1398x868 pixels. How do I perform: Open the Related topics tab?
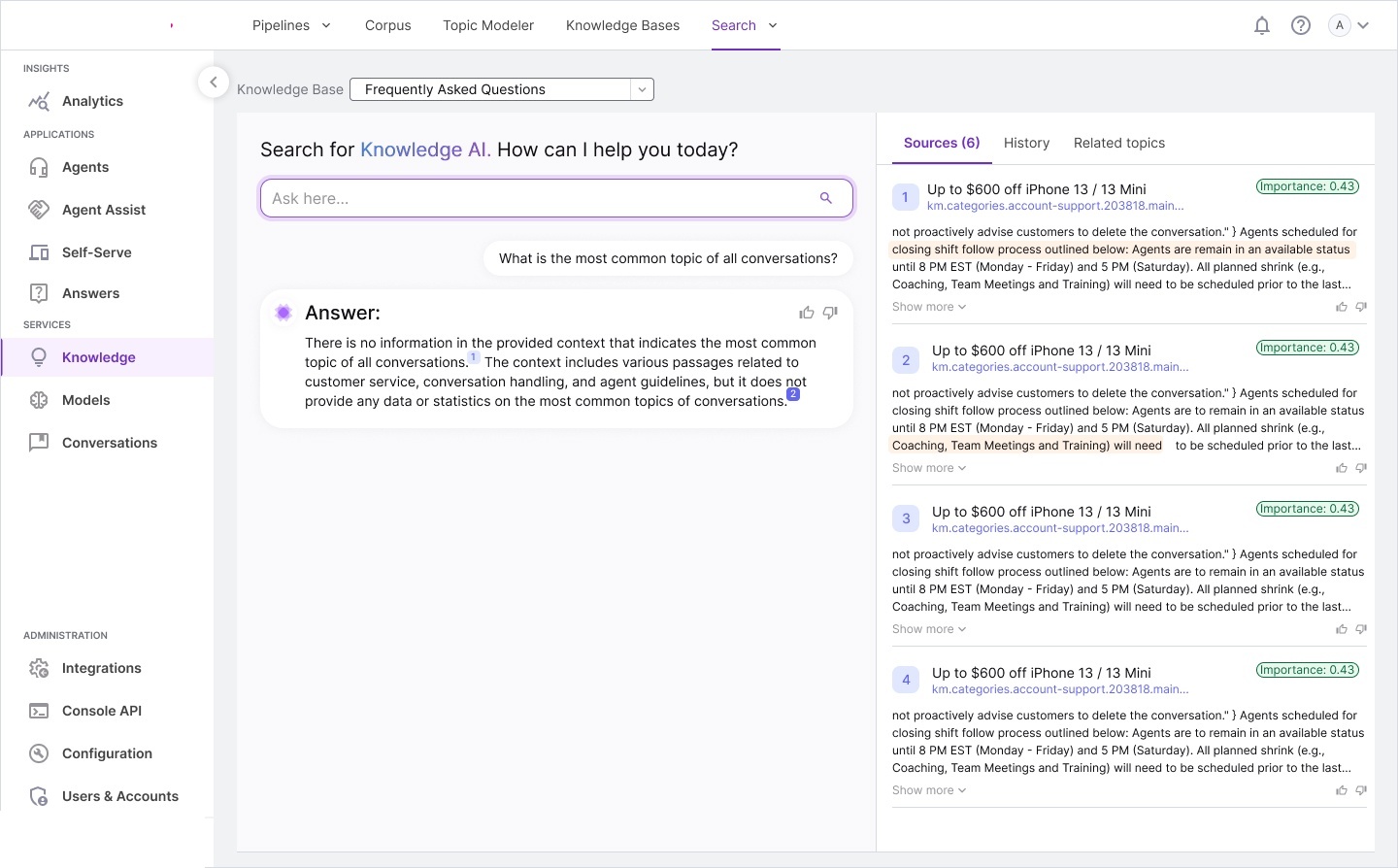pyautogui.click(x=1118, y=143)
